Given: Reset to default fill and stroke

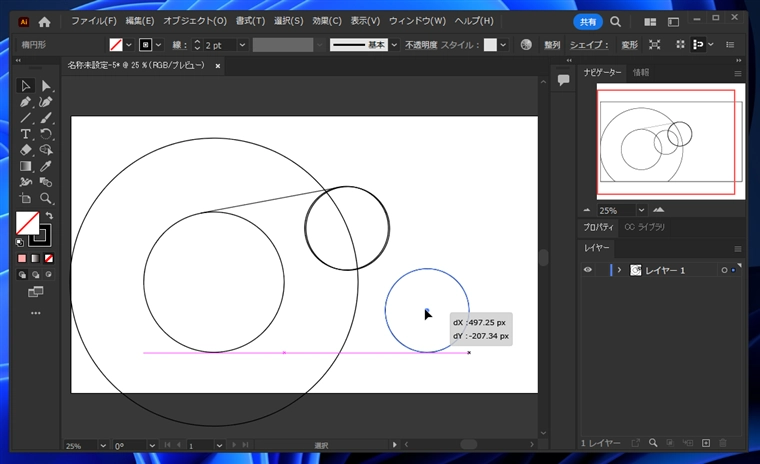Looking at the screenshot, I should click(x=19, y=242).
